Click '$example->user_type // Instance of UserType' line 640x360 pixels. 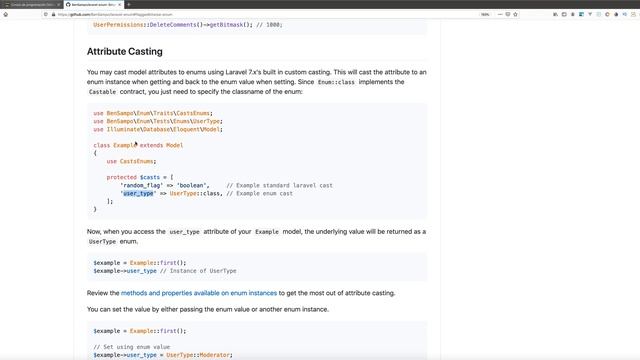click(165, 271)
